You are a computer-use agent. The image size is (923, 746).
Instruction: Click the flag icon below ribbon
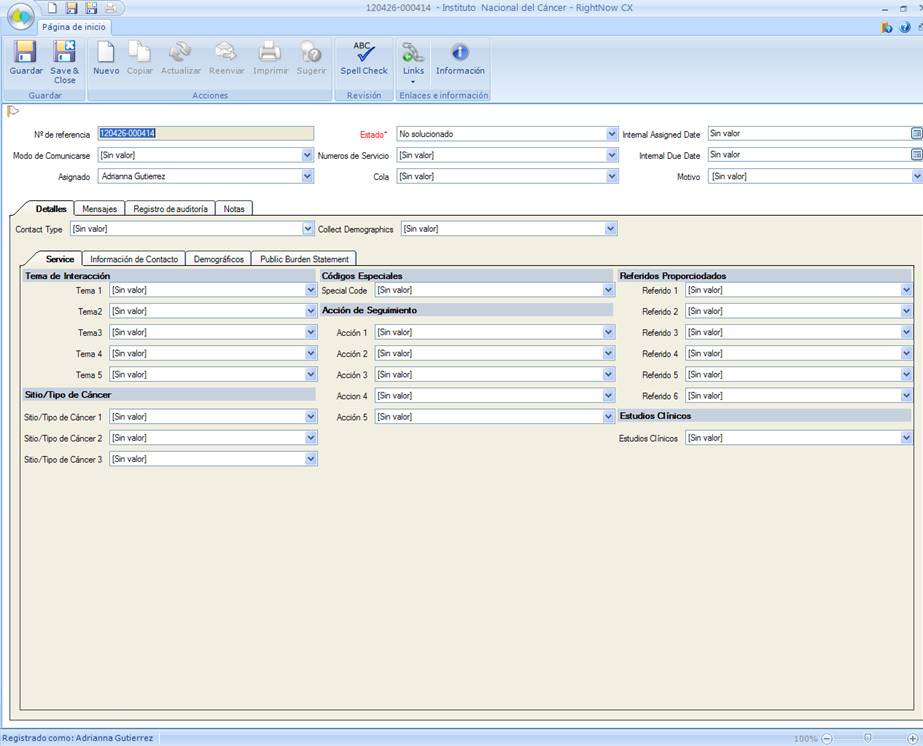pos(13,111)
